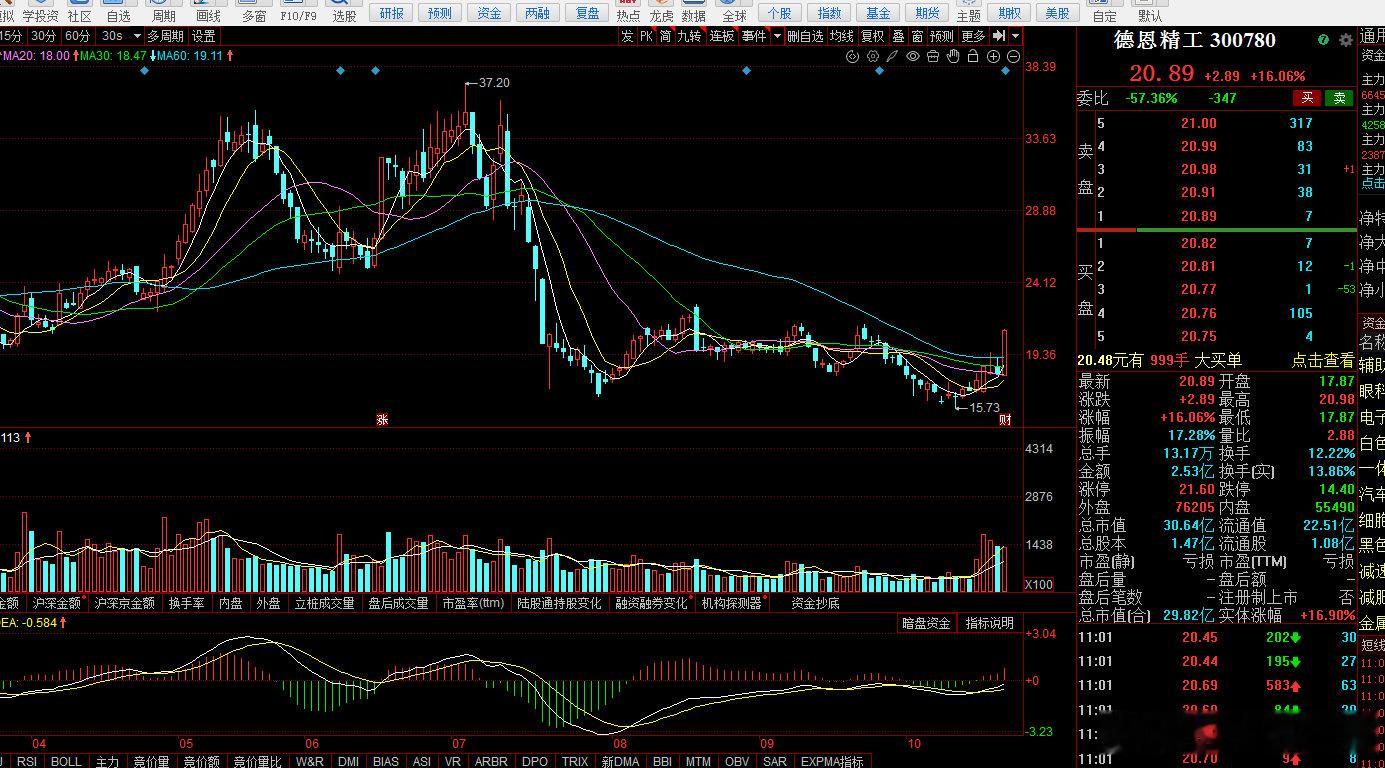Zoom in with the plus circle icon
Screen dimensions: 1385x768
coord(993,57)
